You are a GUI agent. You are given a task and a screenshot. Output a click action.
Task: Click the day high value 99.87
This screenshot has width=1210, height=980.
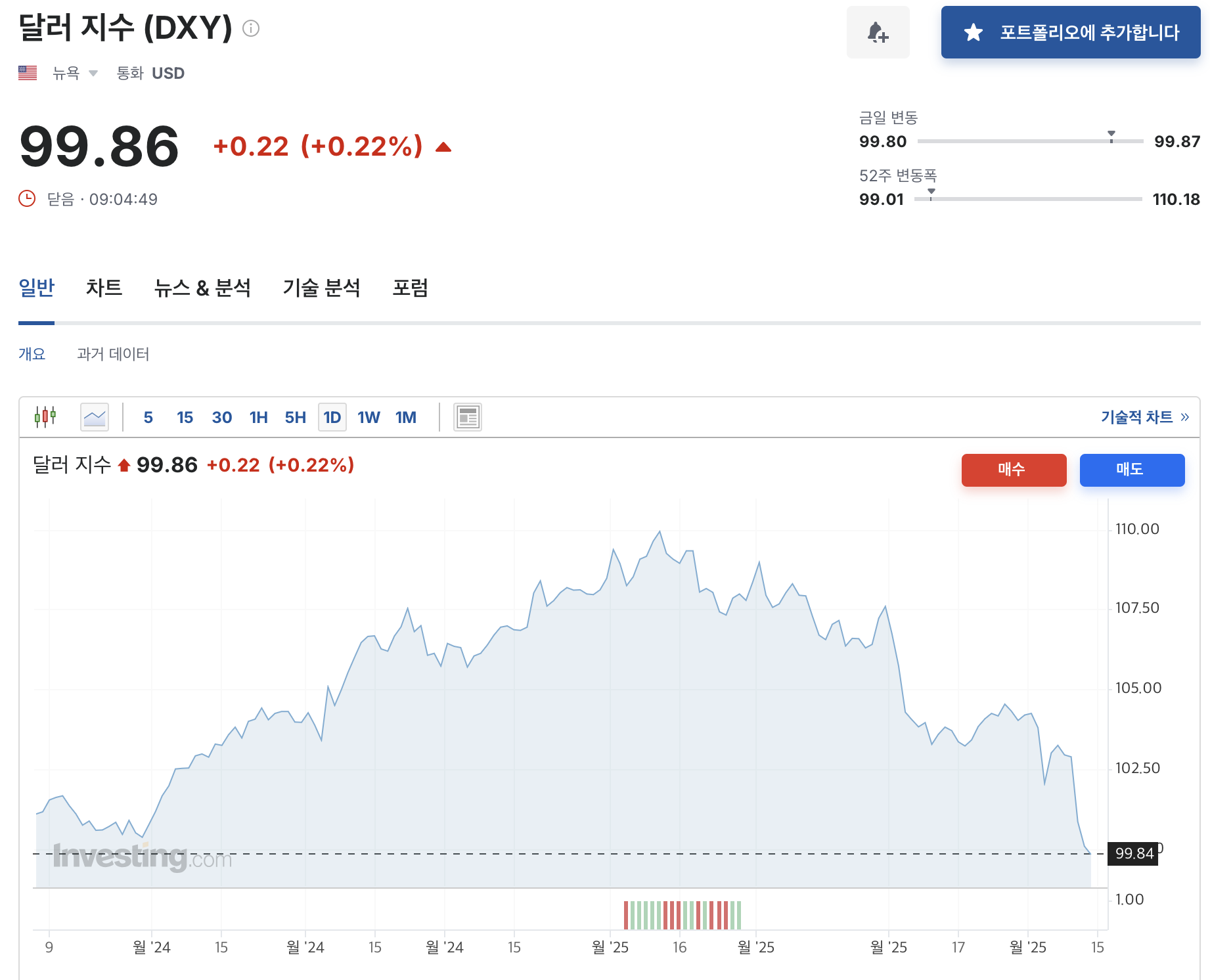point(1177,141)
